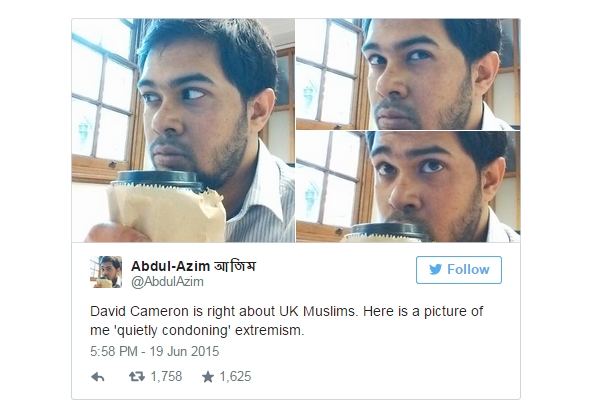600x412 pixels.
Task: Click the 5:58 PM time text
Action: tap(114, 351)
